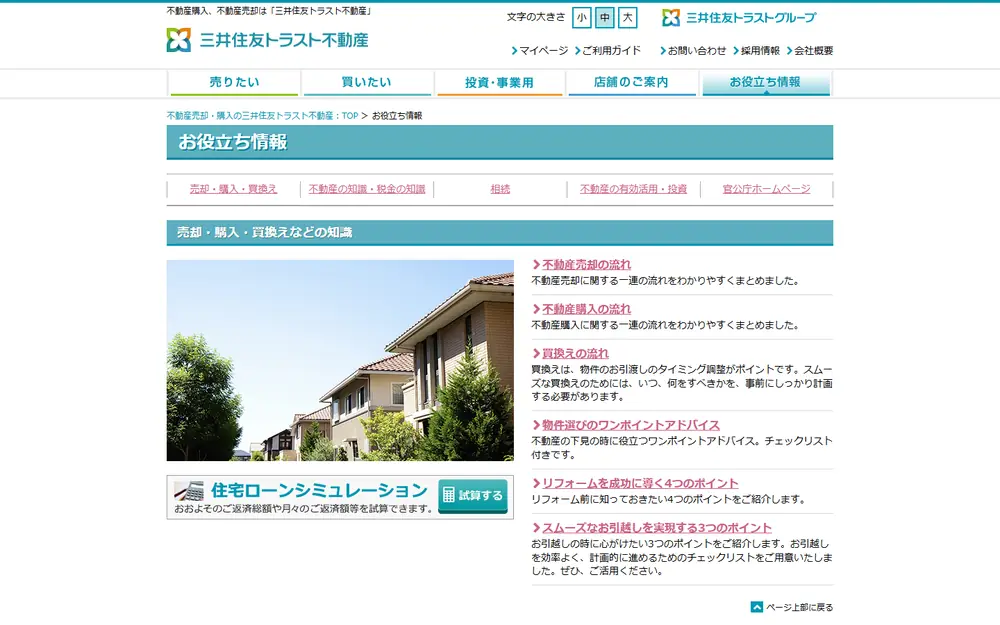The height and width of the screenshot is (625, 1000).
Task: Click the お役立ち情報 page heading
Action: (233, 142)
